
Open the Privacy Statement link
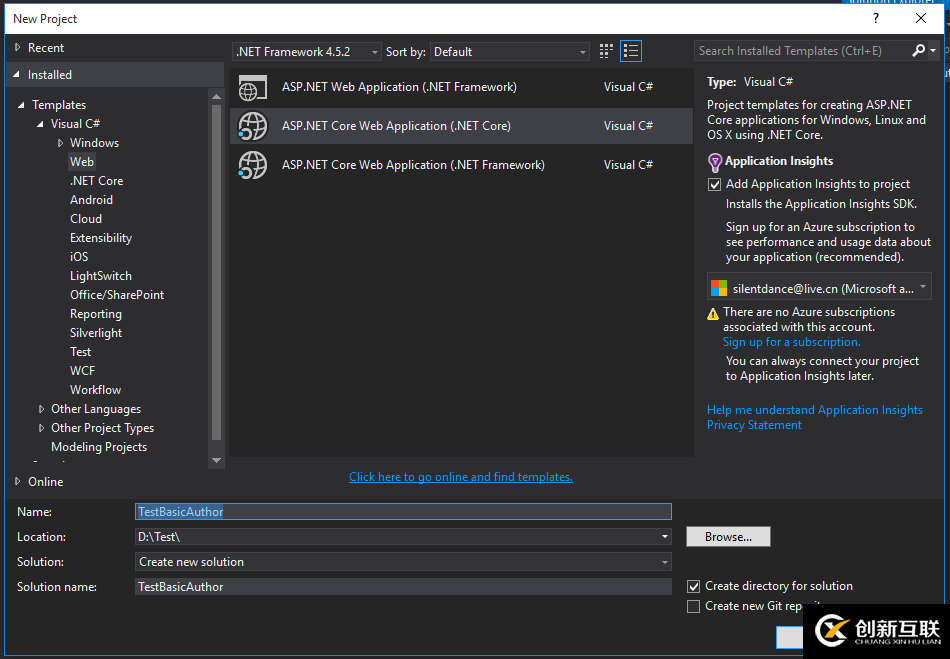754,425
